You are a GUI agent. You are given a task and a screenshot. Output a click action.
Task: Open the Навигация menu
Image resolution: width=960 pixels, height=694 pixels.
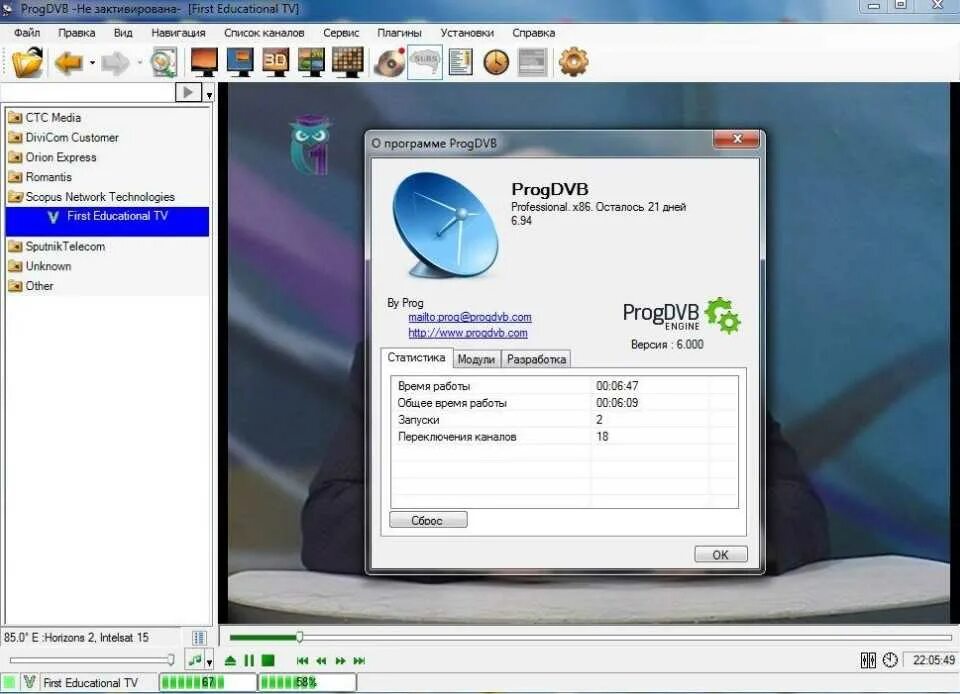[x=178, y=33]
